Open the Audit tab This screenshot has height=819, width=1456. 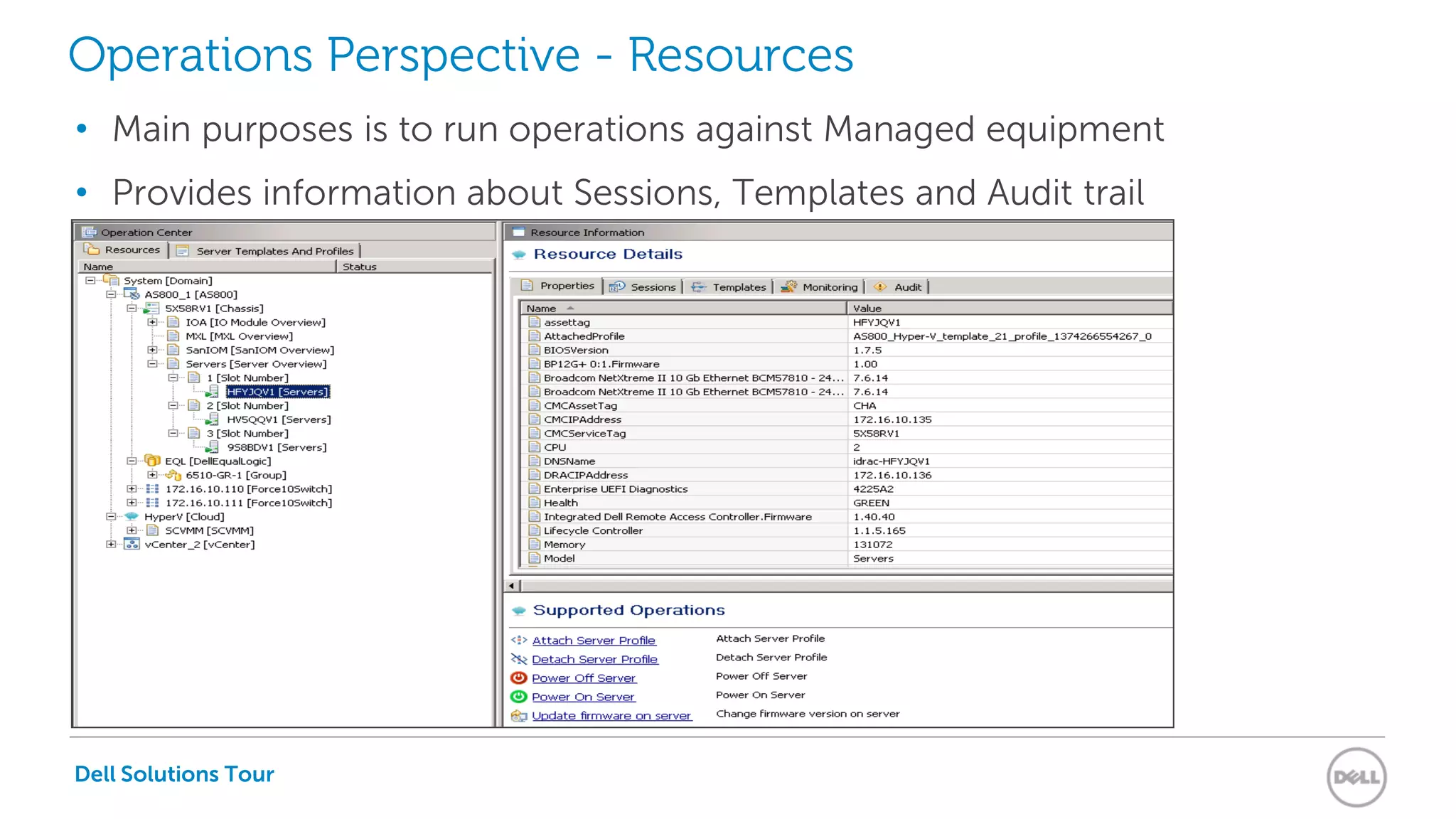click(898, 287)
